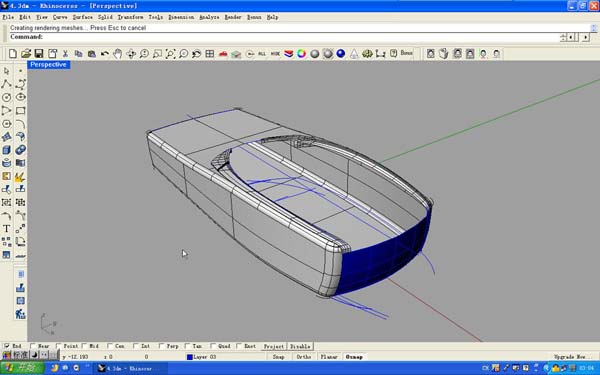Disable the End osnap checkbox
This screenshot has width=600, height=375.
pos(7,346)
